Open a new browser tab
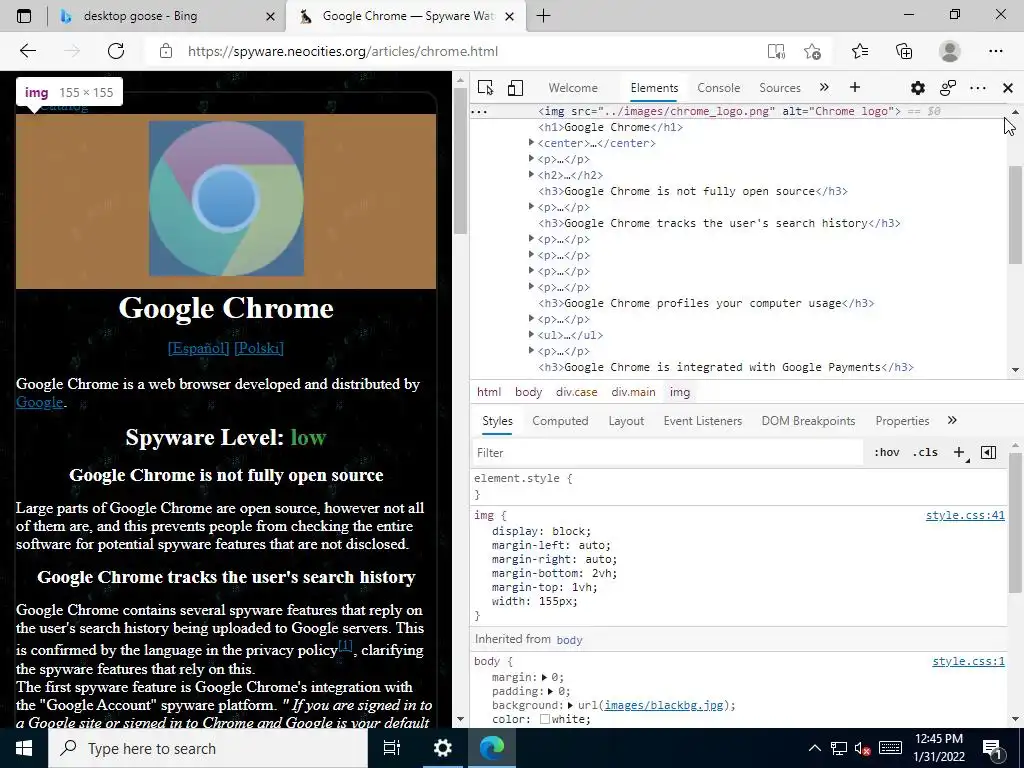This screenshot has height=768, width=1024. [x=543, y=16]
